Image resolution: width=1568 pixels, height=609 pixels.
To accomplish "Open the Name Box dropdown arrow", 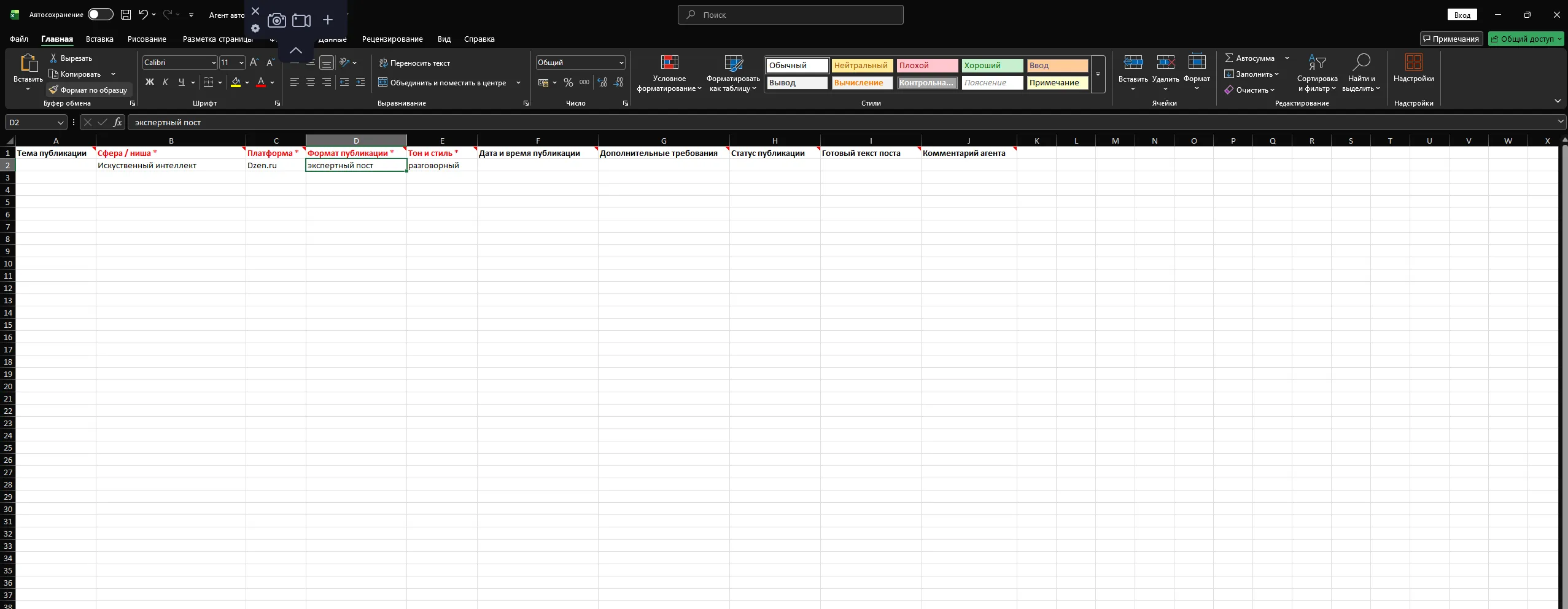I will (60, 123).
